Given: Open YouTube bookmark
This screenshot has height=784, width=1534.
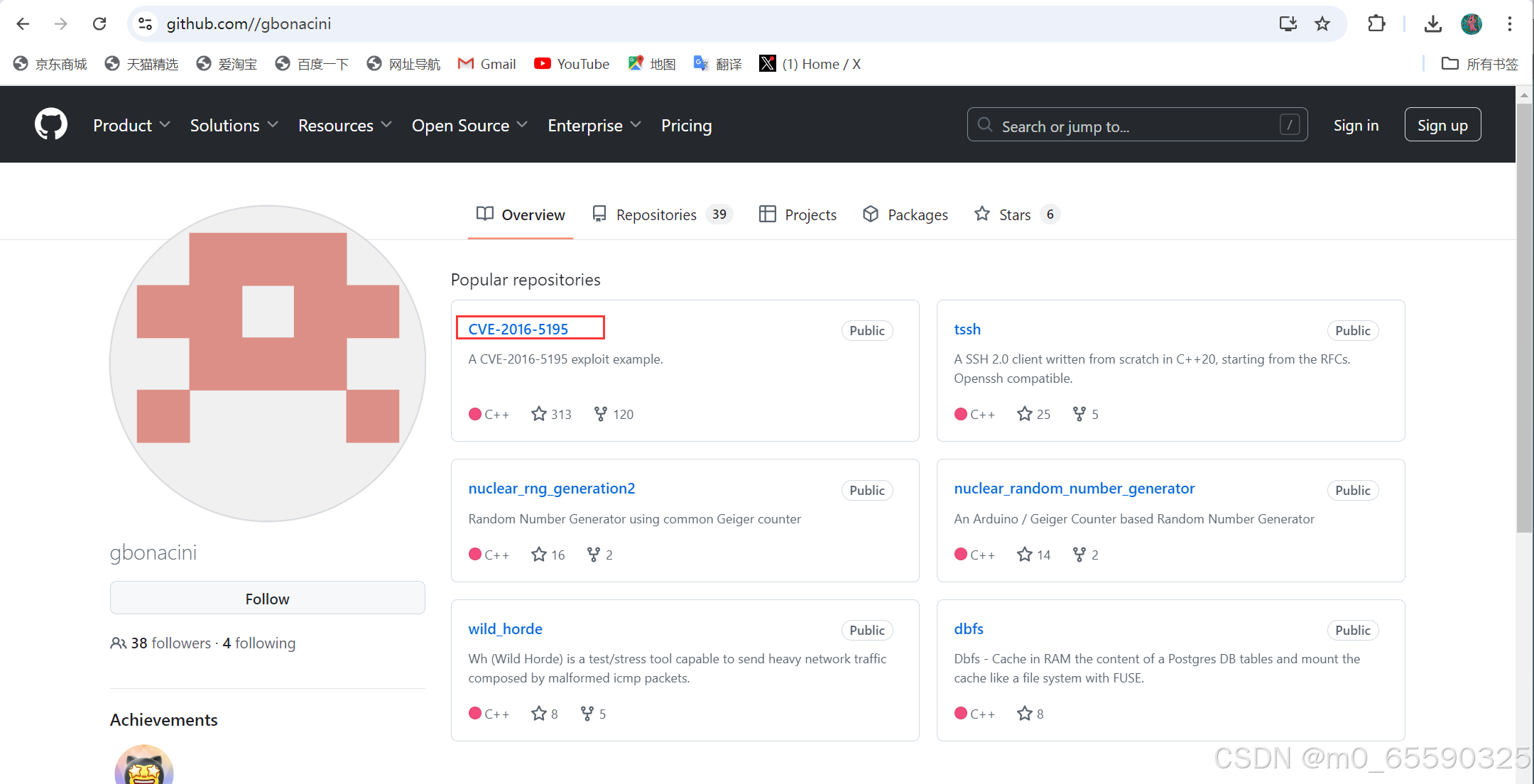Looking at the screenshot, I should click(572, 64).
